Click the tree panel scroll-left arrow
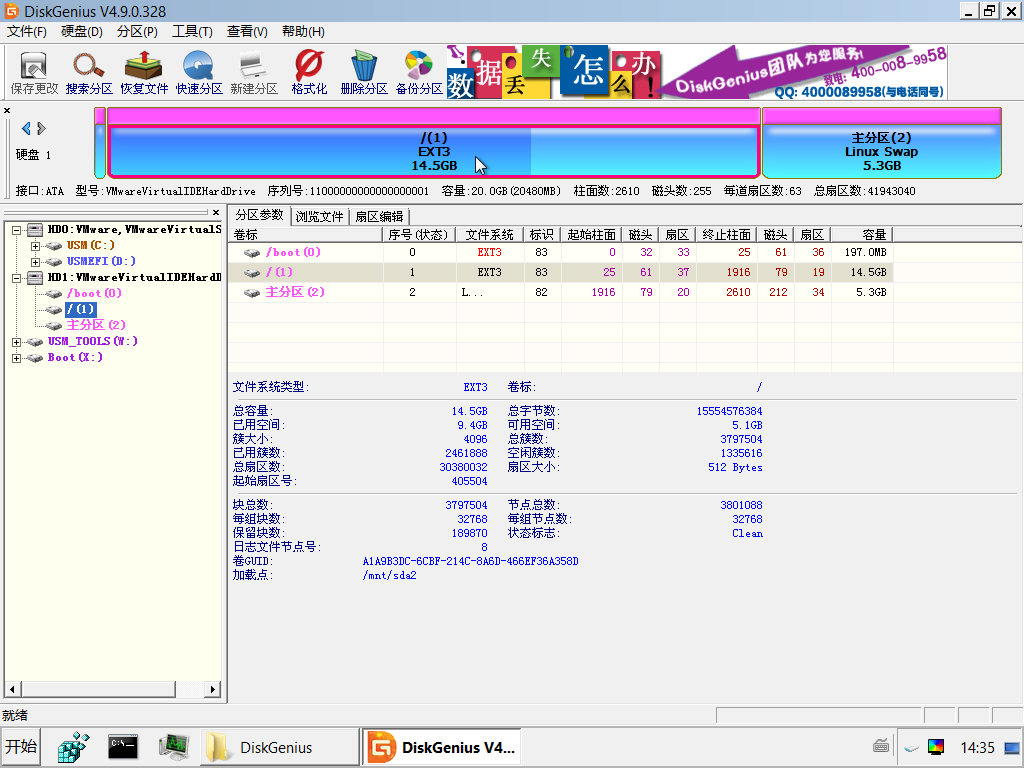Screen dimensions: 1024x768 [x=12, y=689]
